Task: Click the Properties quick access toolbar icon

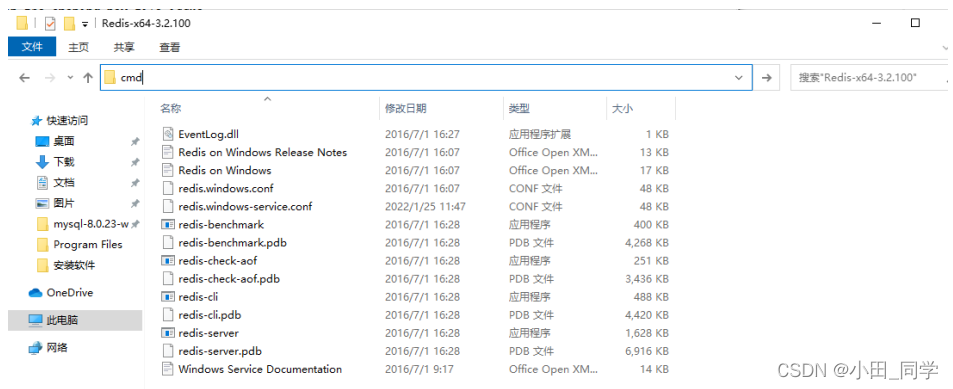Action: click(x=50, y=24)
